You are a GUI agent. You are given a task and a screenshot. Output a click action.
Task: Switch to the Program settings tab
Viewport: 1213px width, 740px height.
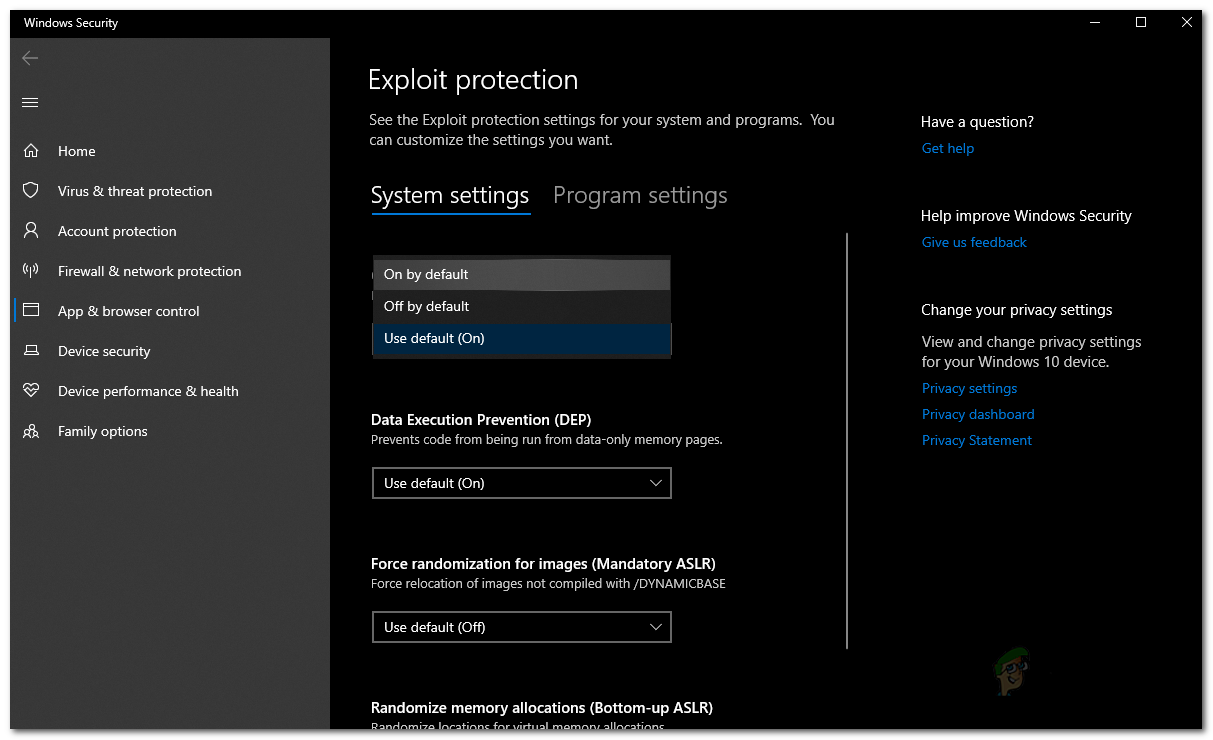coord(640,196)
